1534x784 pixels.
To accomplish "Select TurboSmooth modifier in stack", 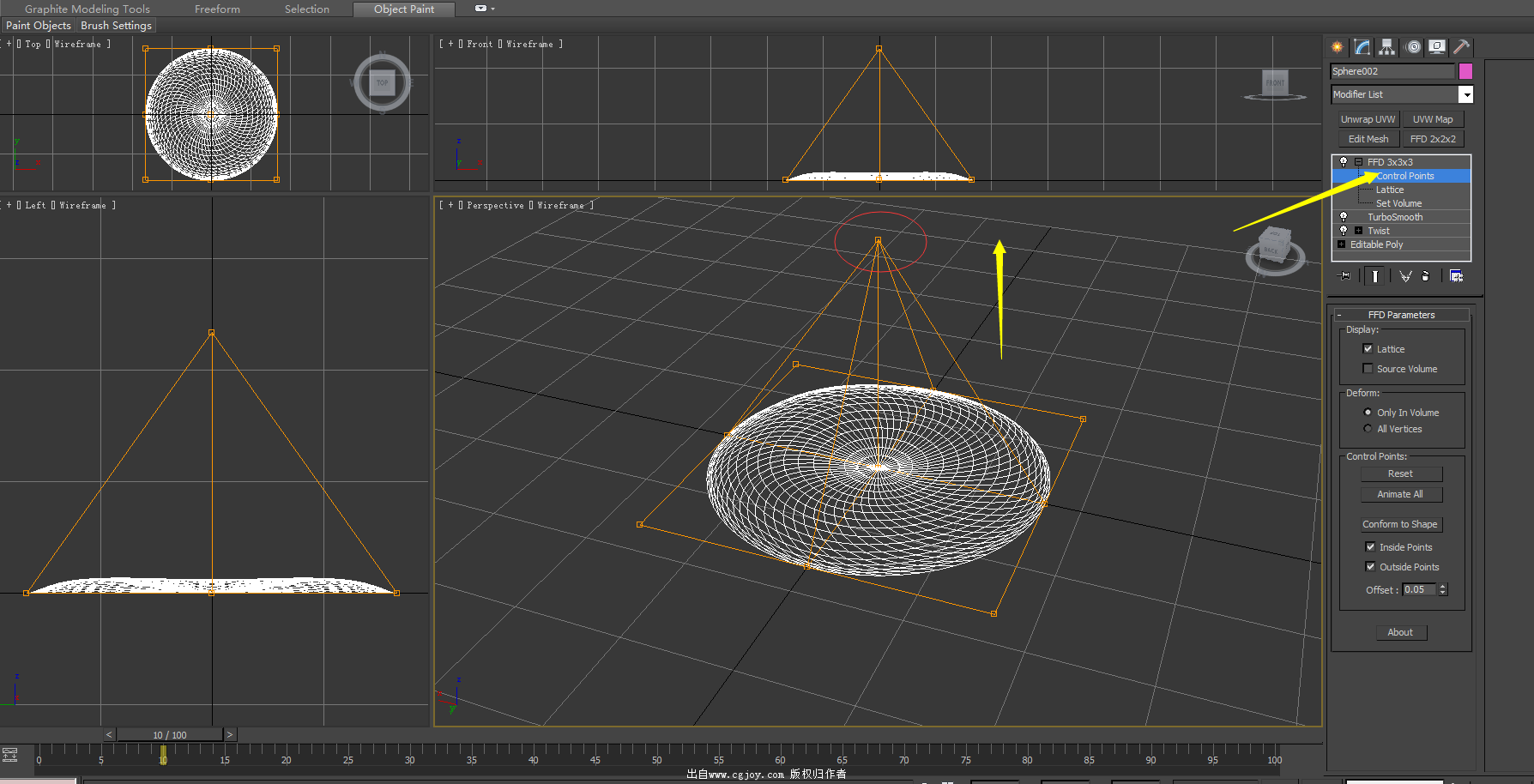I will pos(1395,217).
